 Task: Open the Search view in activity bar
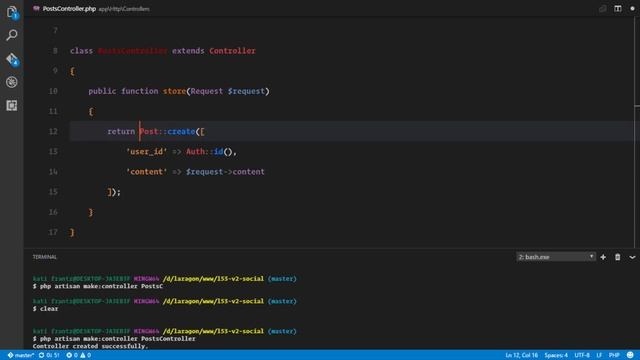click(12, 36)
